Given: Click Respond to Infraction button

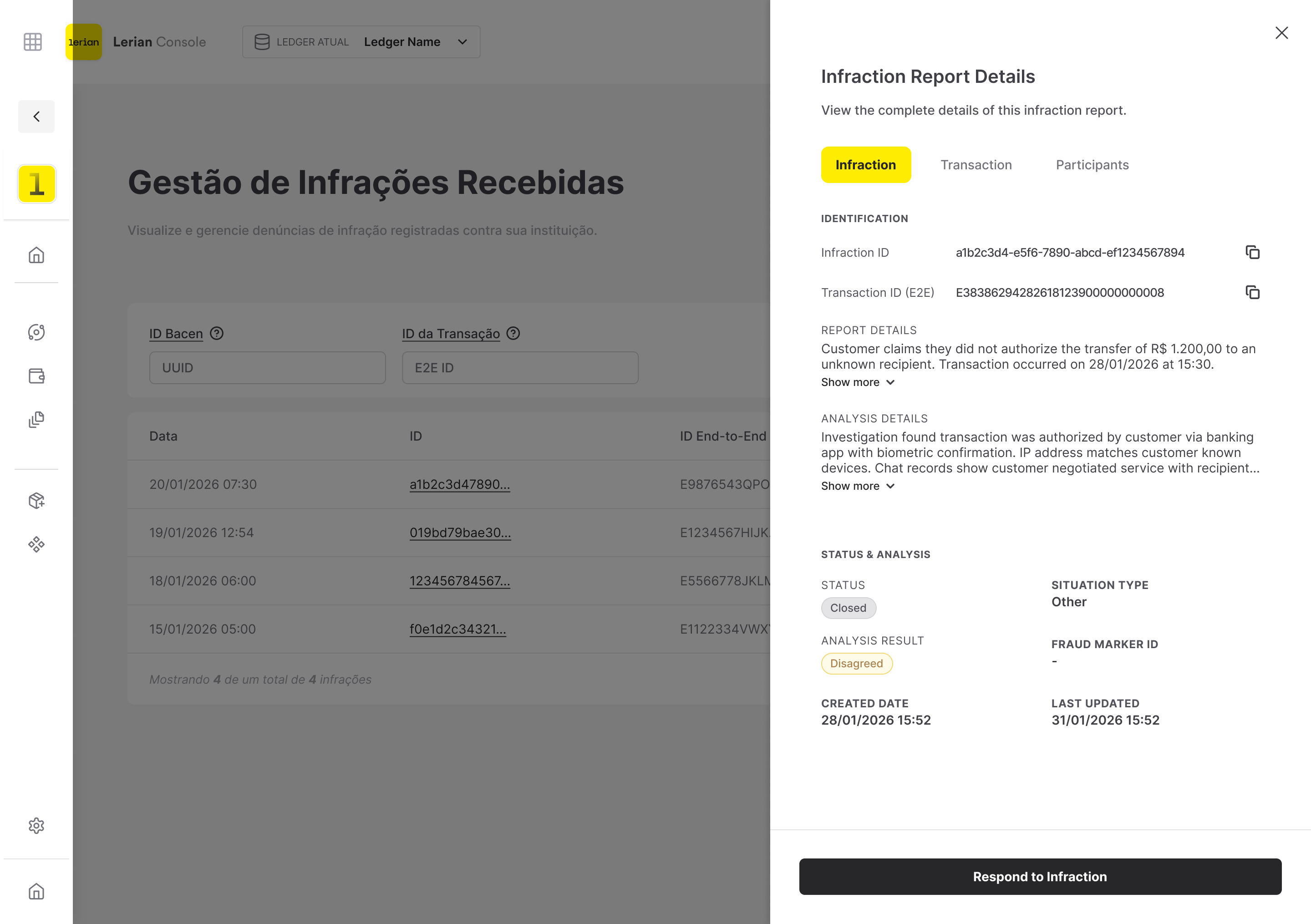Looking at the screenshot, I should [1040, 877].
